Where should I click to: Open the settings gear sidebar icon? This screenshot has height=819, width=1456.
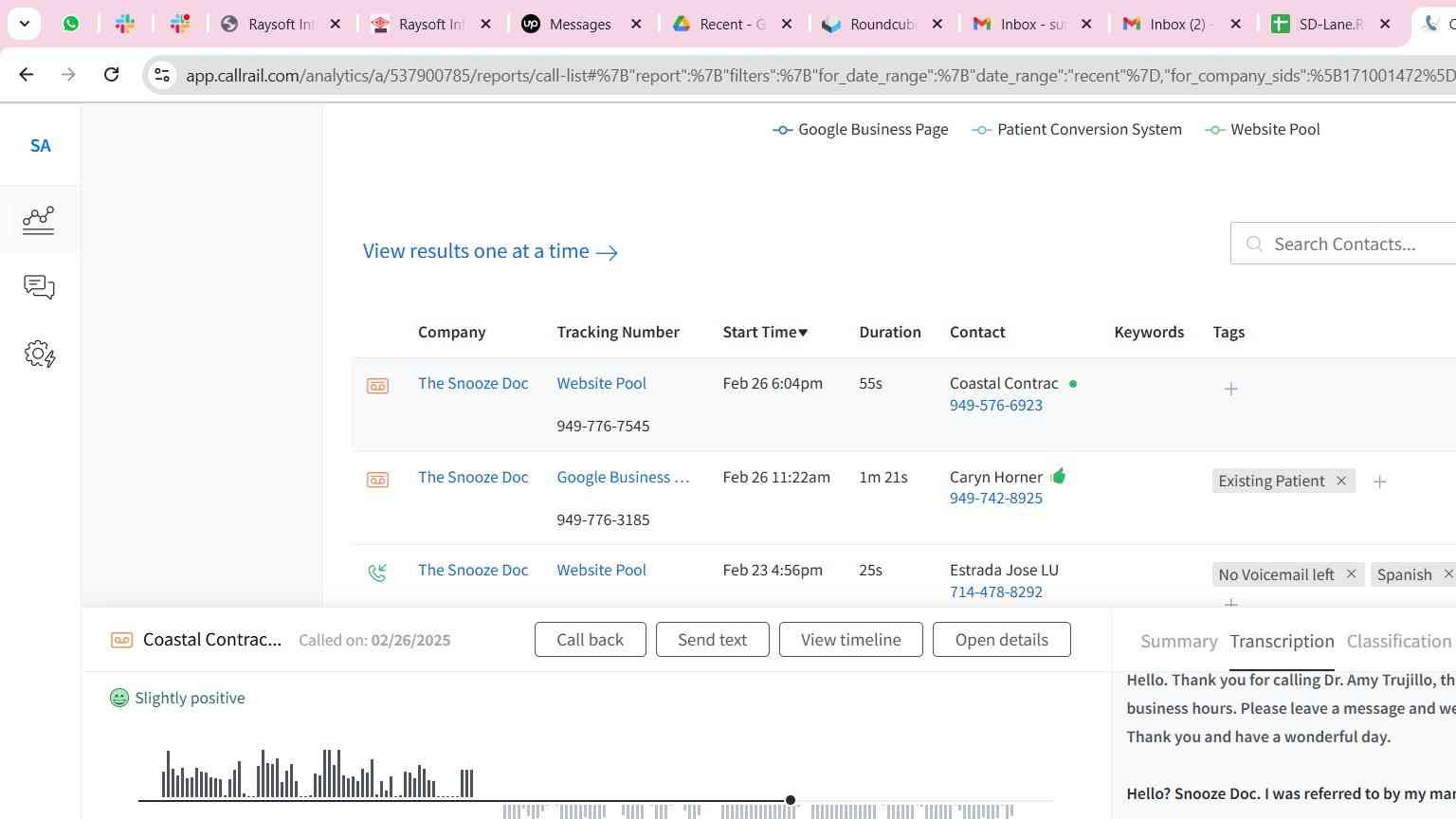coord(39,355)
